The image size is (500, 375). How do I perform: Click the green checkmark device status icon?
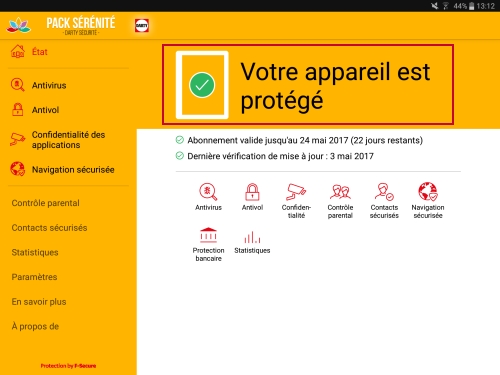click(x=202, y=85)
